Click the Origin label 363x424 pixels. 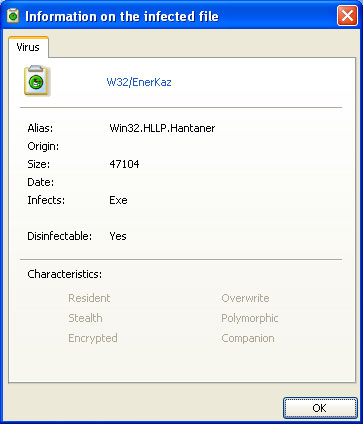(43, 146)
